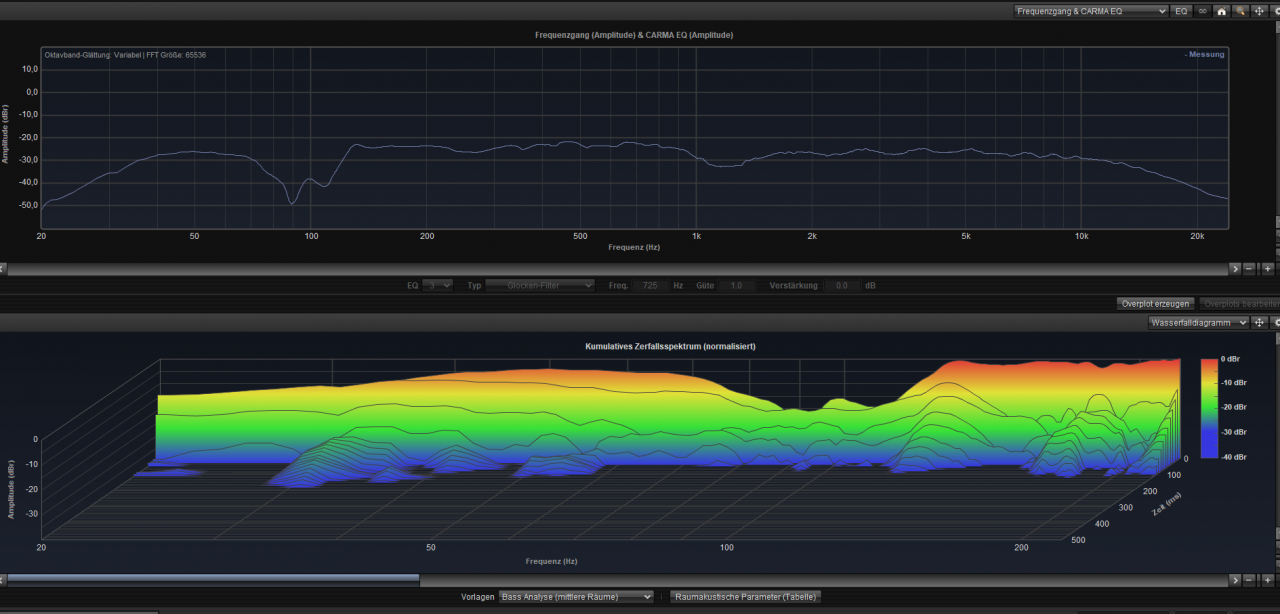This screenshot has width=1280, height=614.
Task: Open the 'Frequenzgang & CARMA EQ' dropdown
Action: [1090, 11]
